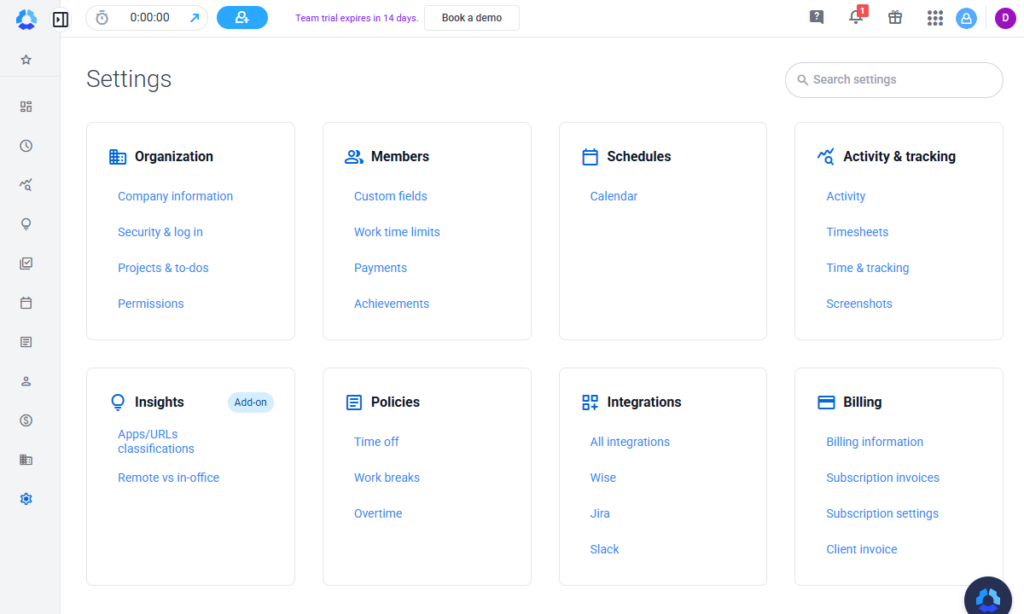This screenshot has width=1024, height=614.
Task: Open Subscription invoices link
Action: click(x=882, y=477)
